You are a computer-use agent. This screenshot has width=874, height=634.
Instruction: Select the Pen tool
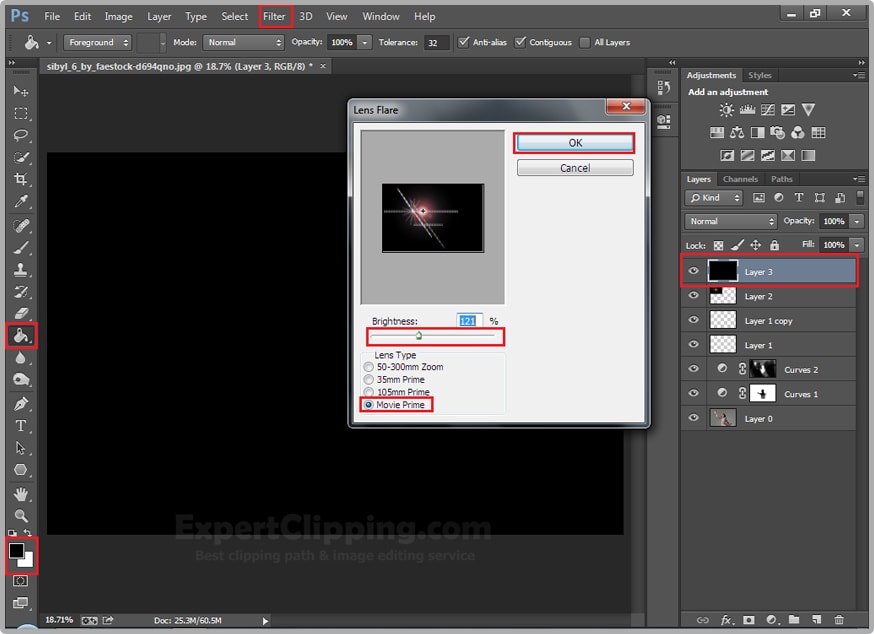click(20, 403)
